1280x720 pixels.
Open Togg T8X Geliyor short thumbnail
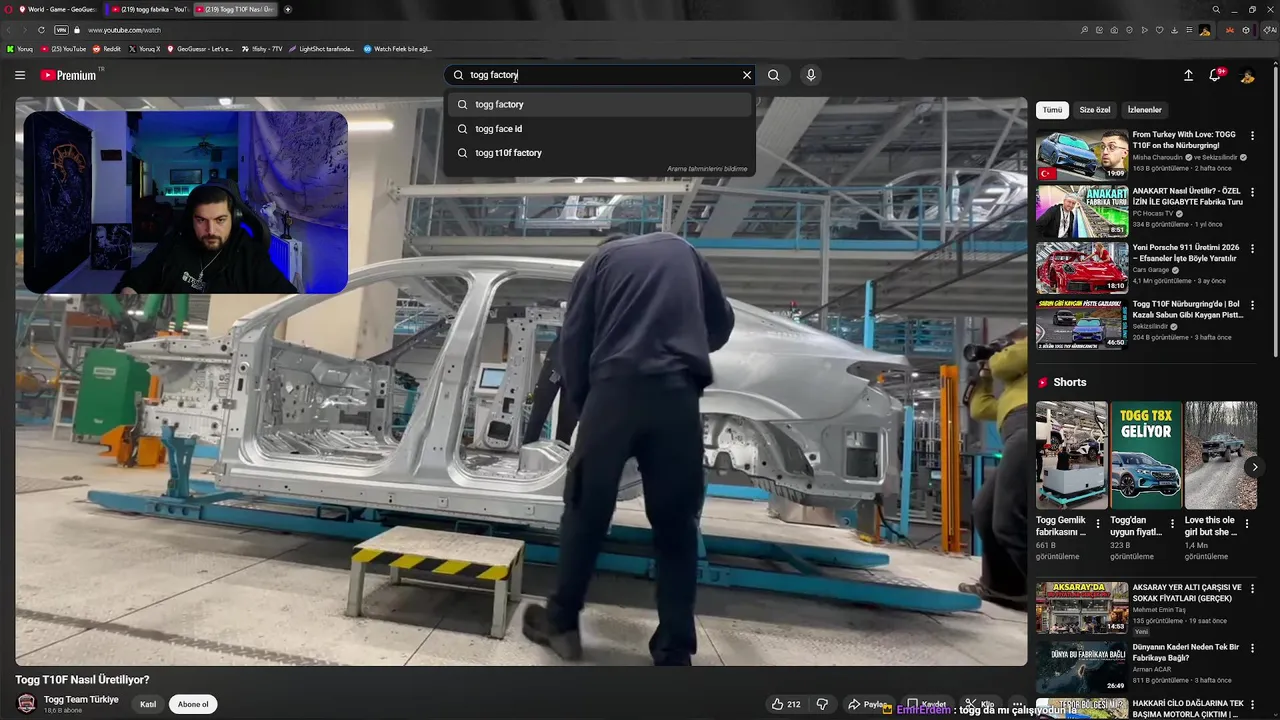click(1146, 455)
